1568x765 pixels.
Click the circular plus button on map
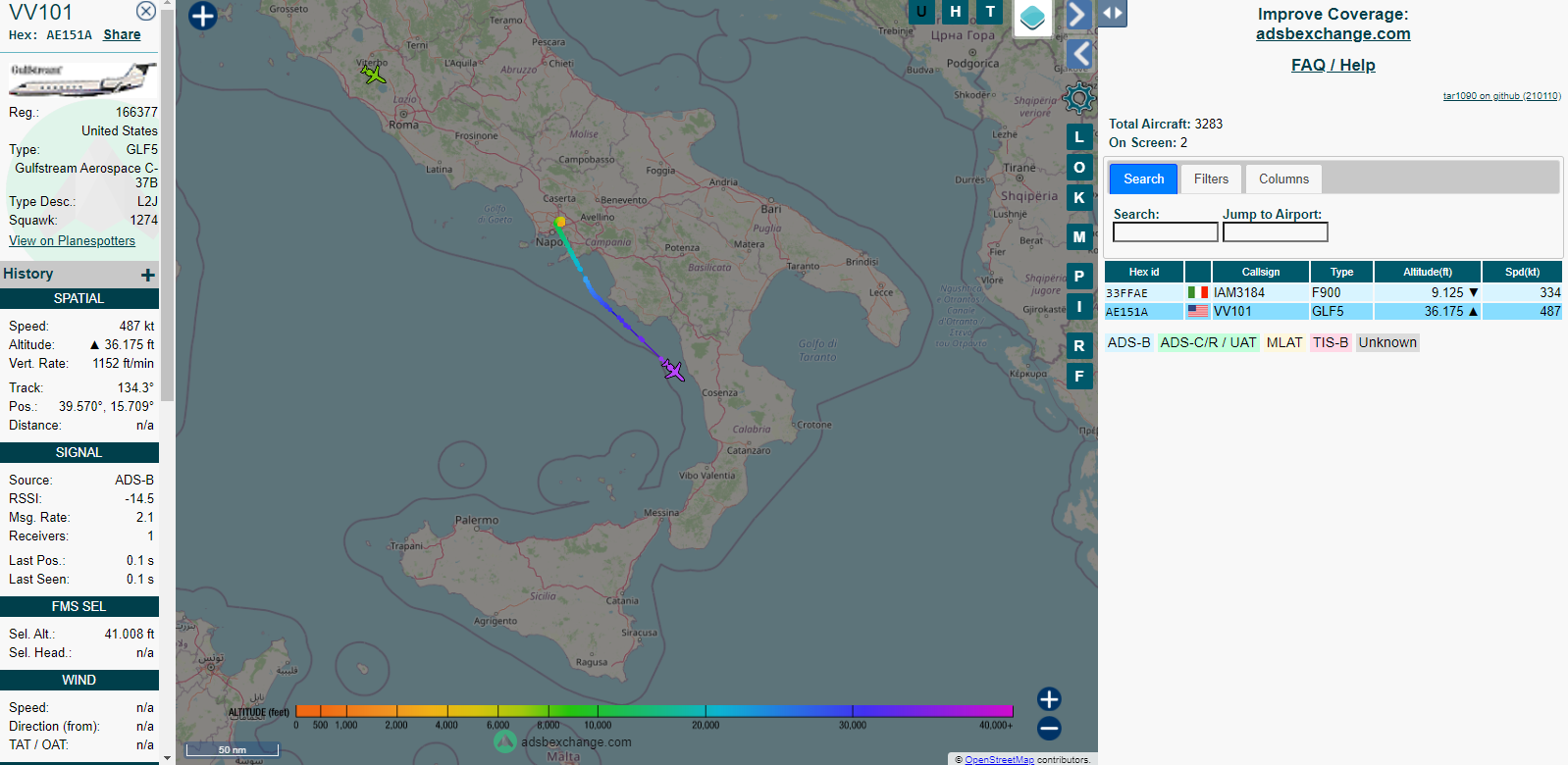[x=202, y=16]
